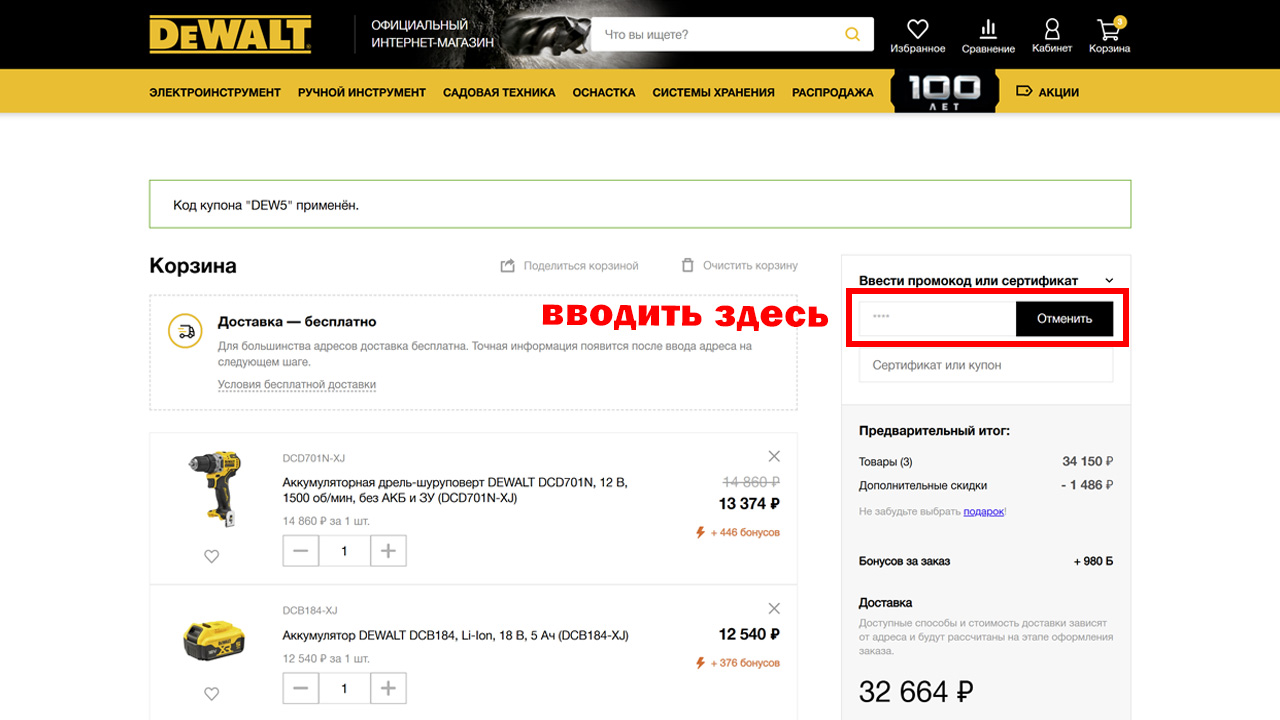
Task: Open Корзина cart icon in header
Action: coord(1108,28)
